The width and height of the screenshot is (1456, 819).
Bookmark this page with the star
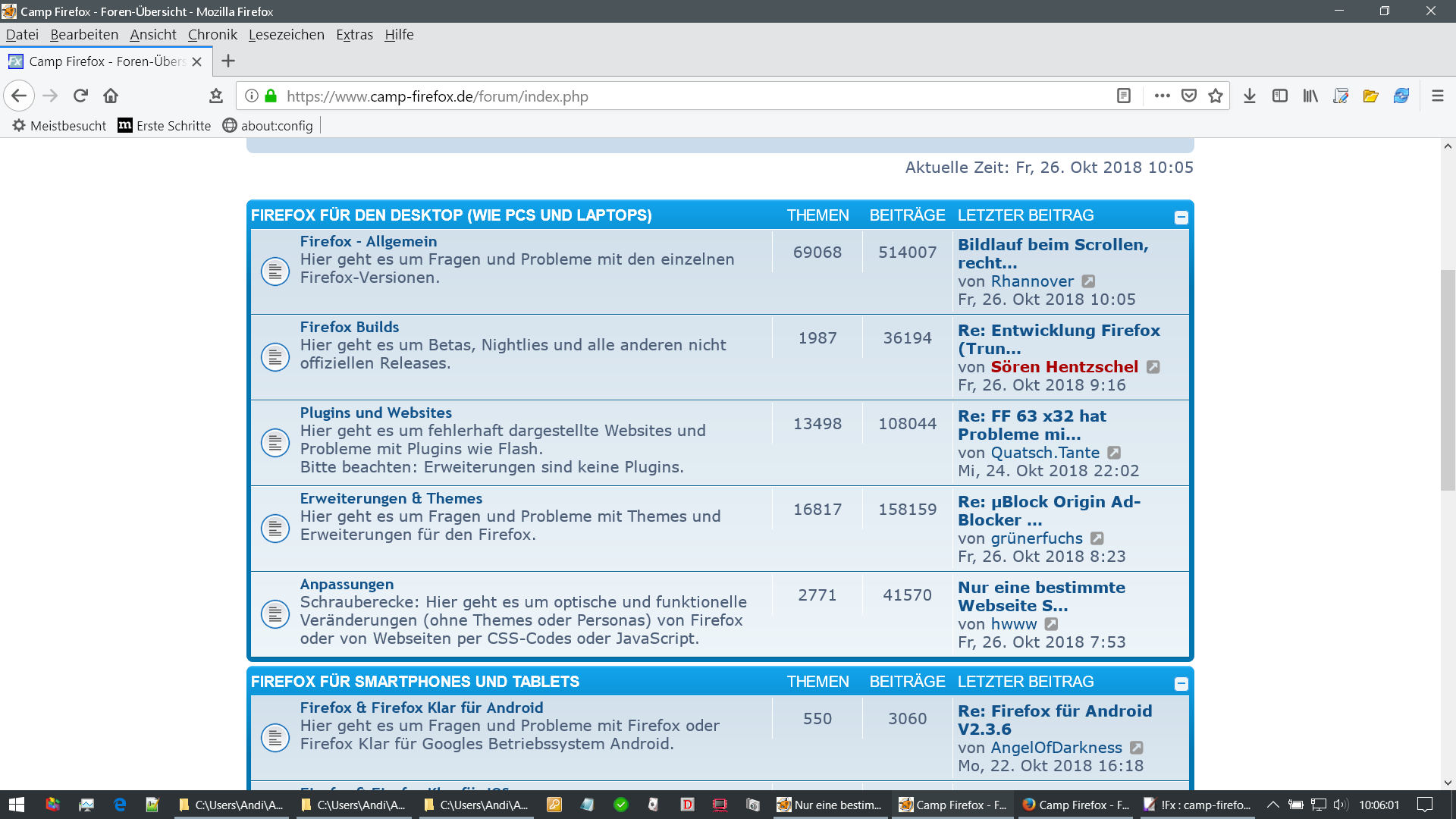(x=1216, y=96)
